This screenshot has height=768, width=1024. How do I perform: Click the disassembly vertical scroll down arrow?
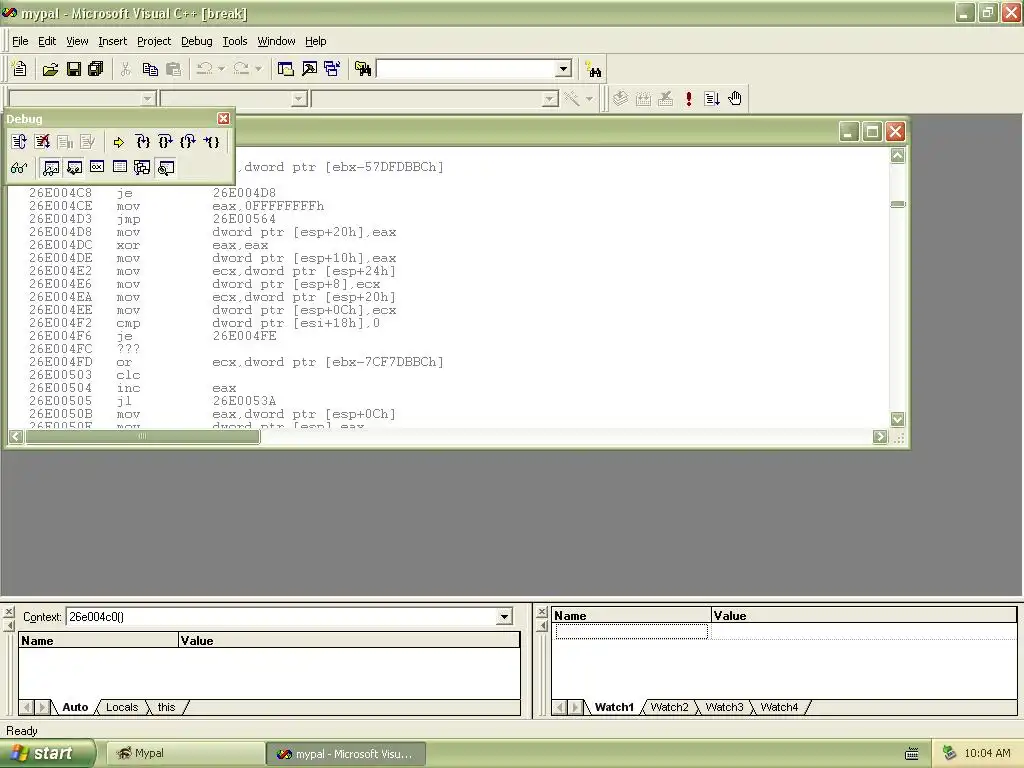tap(898, 419)
